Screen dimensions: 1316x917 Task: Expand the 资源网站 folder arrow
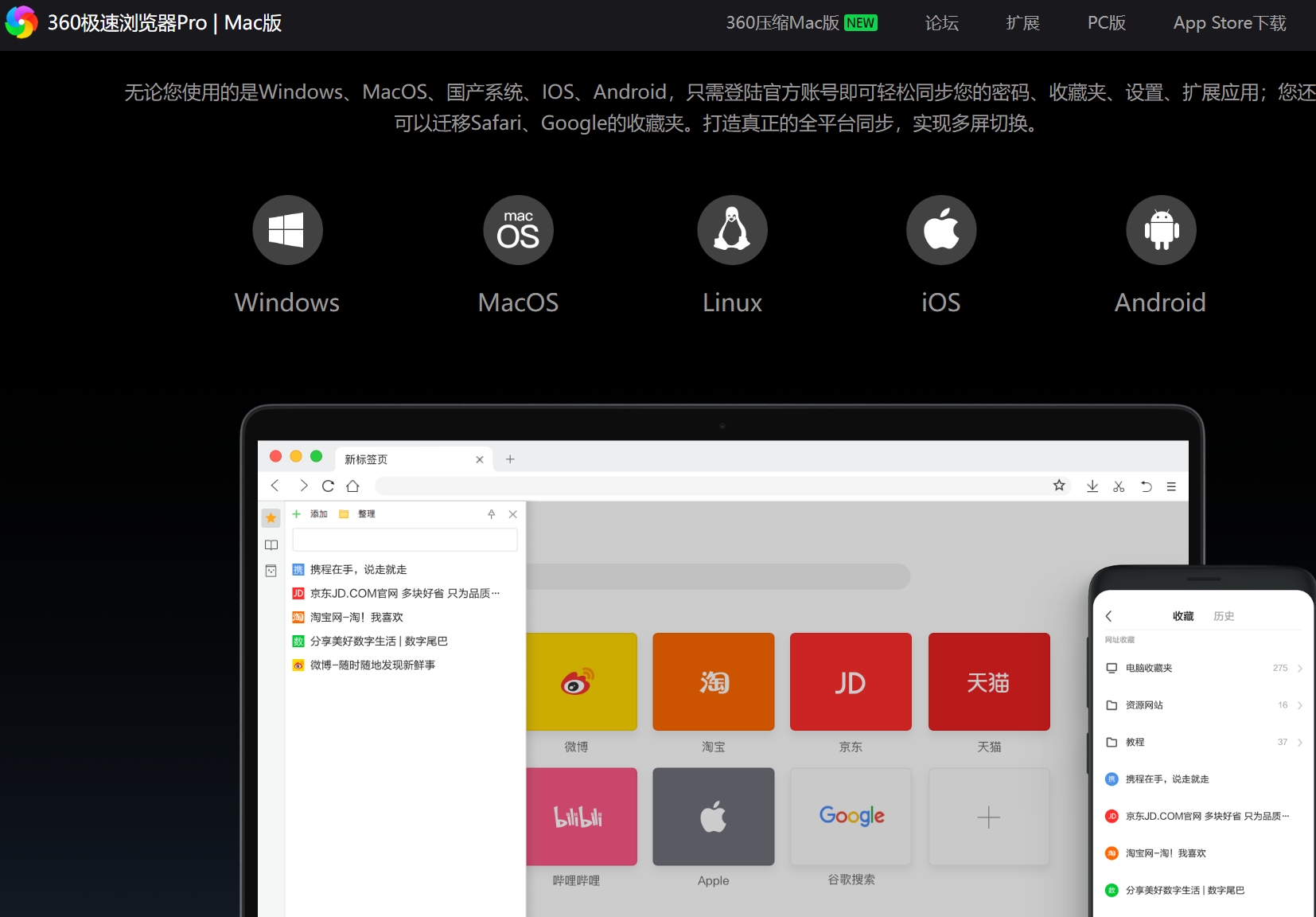[x=1300, y=705]
